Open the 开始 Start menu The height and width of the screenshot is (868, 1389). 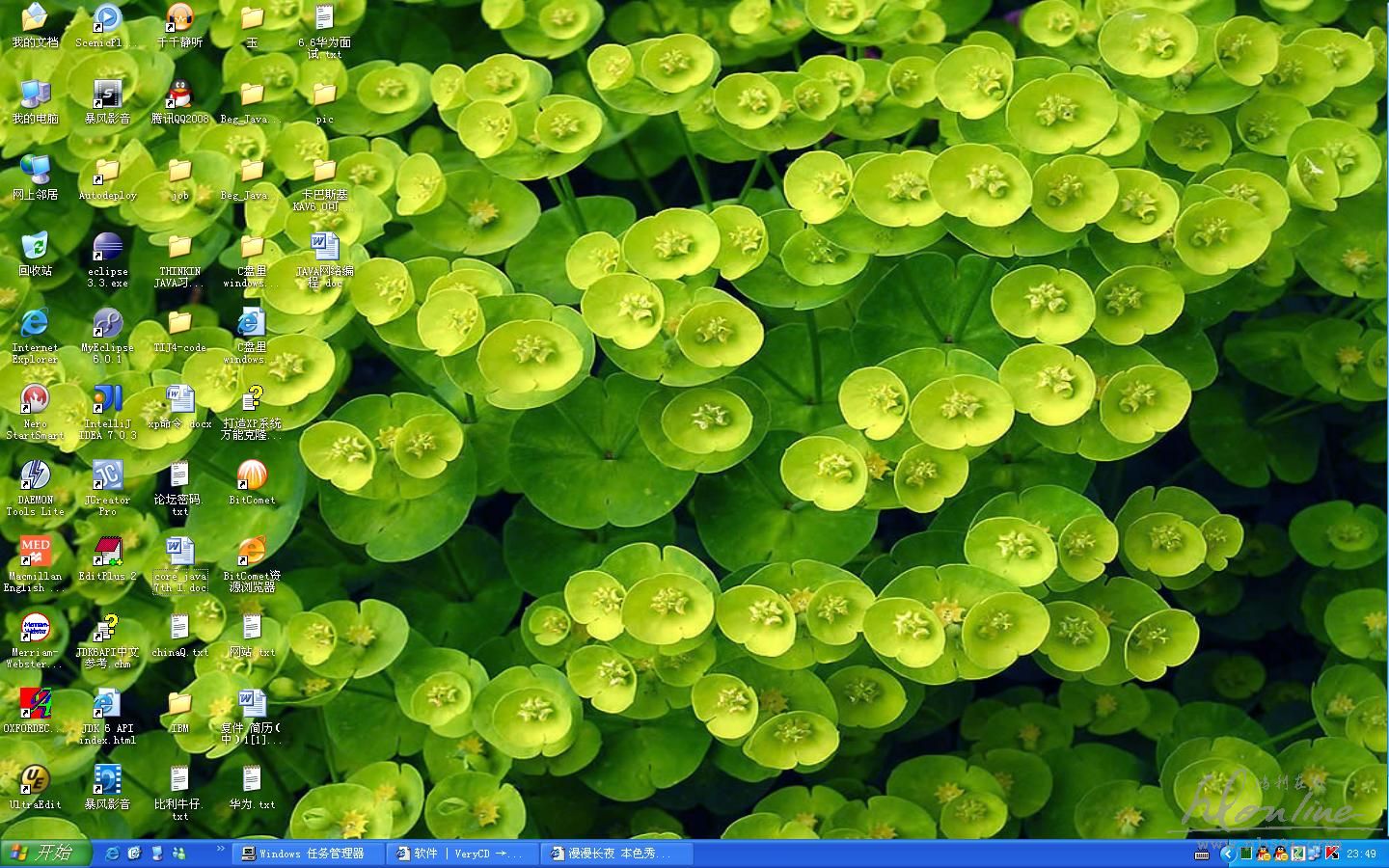coord(45,854)
